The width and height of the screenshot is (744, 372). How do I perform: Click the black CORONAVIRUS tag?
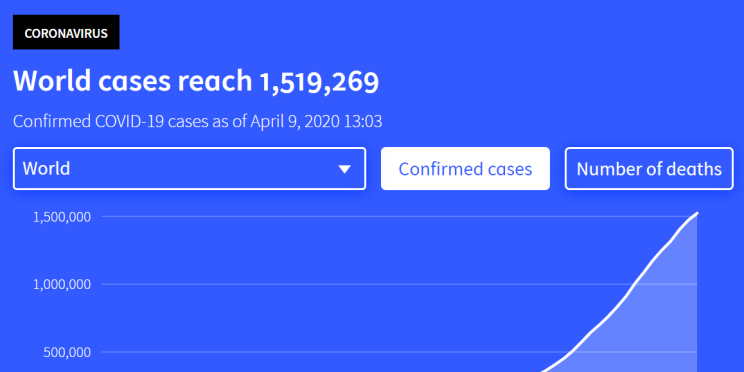pos(66,32)
